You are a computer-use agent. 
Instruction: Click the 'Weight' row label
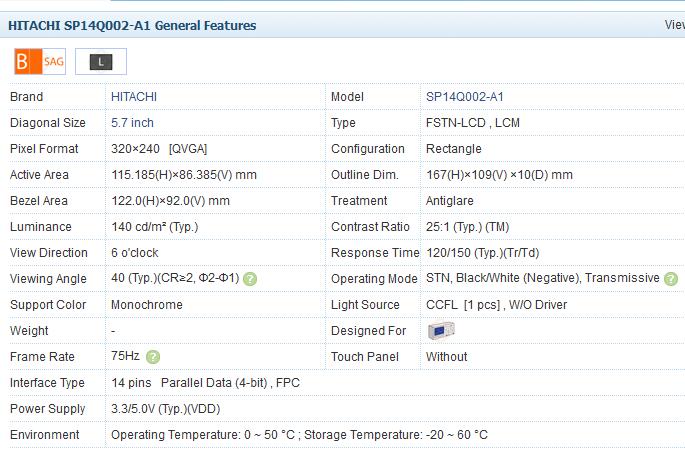tap(29, 331)
